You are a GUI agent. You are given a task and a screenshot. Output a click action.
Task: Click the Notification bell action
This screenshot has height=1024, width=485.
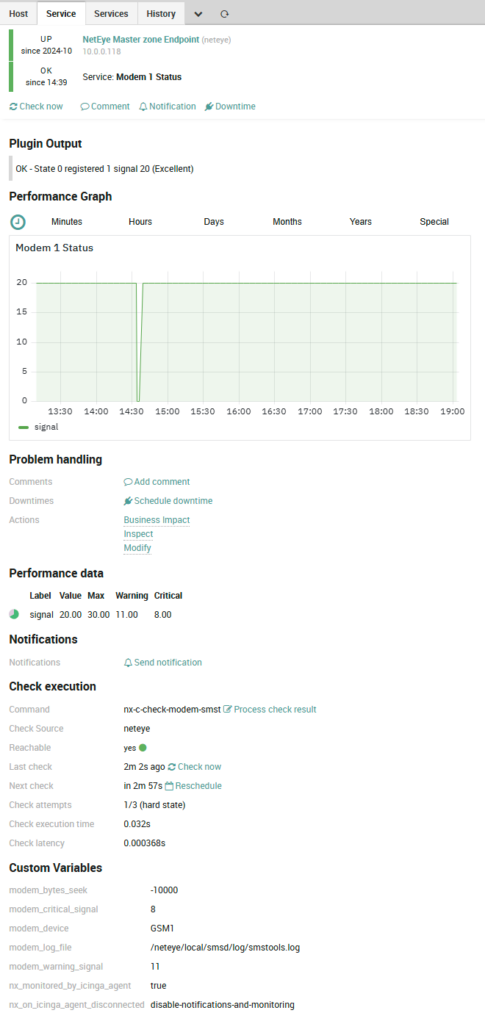click(167, 106)
